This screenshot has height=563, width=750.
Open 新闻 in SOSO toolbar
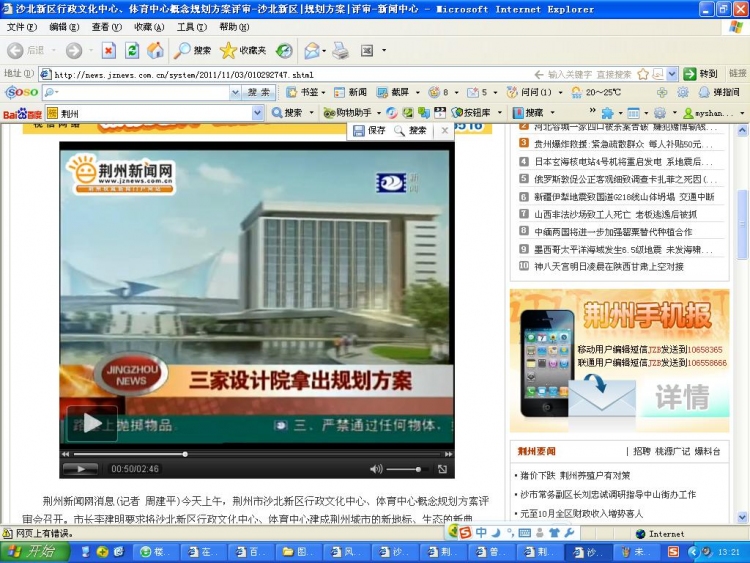tap(351, 92)
